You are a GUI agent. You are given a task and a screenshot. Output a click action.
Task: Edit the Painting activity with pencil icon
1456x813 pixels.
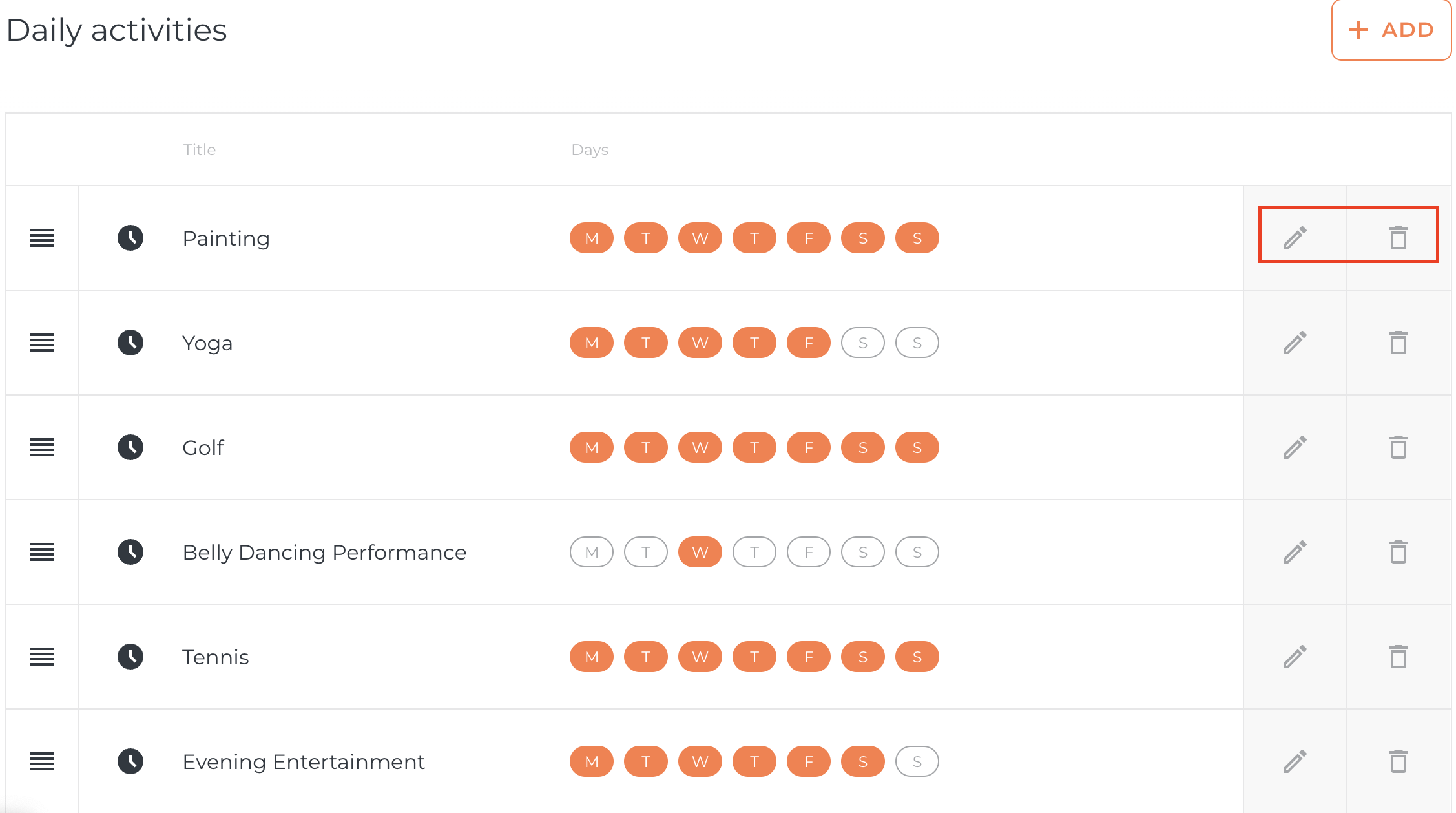coord(1295,238)
